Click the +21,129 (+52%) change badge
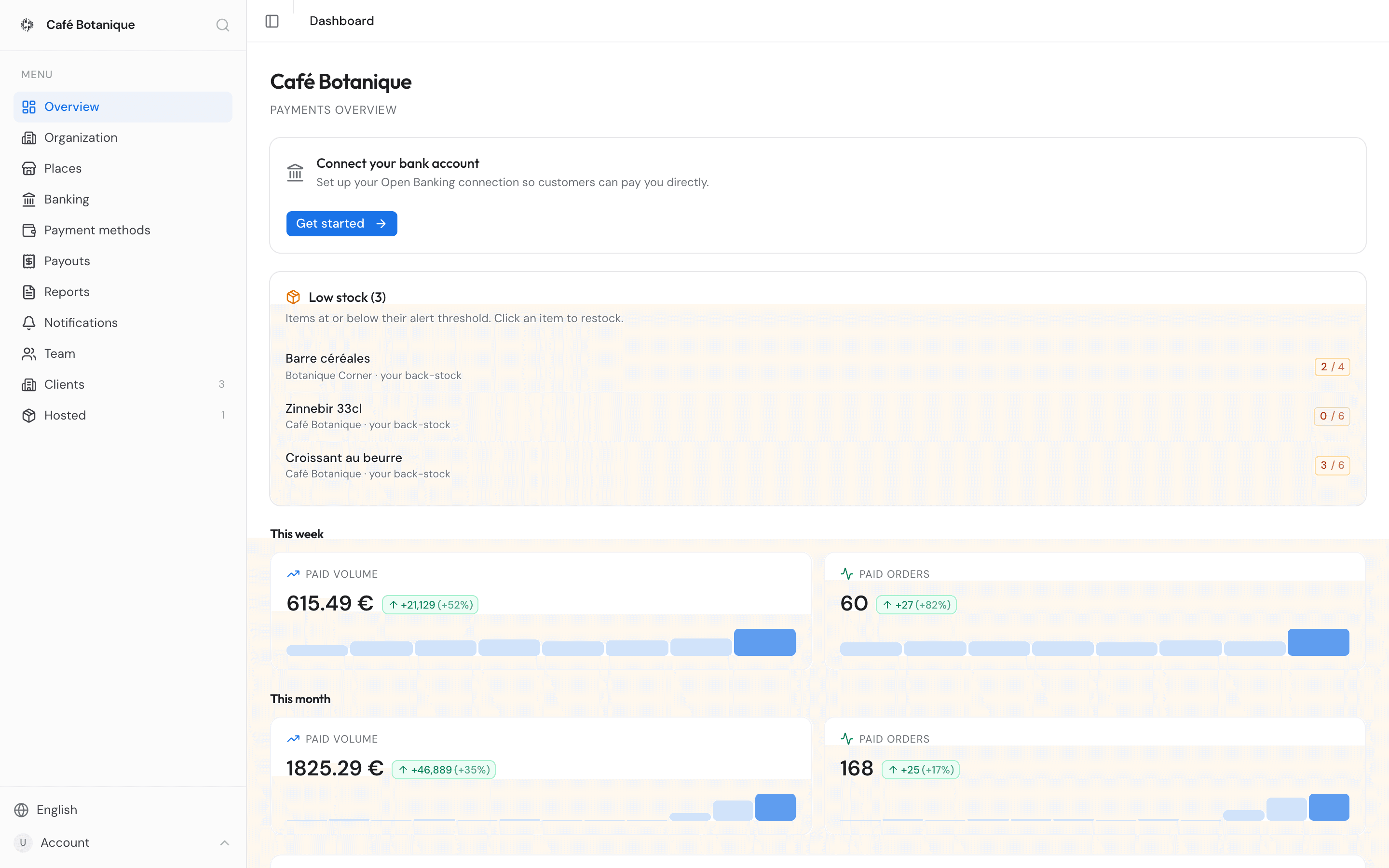 pos(430,605)
